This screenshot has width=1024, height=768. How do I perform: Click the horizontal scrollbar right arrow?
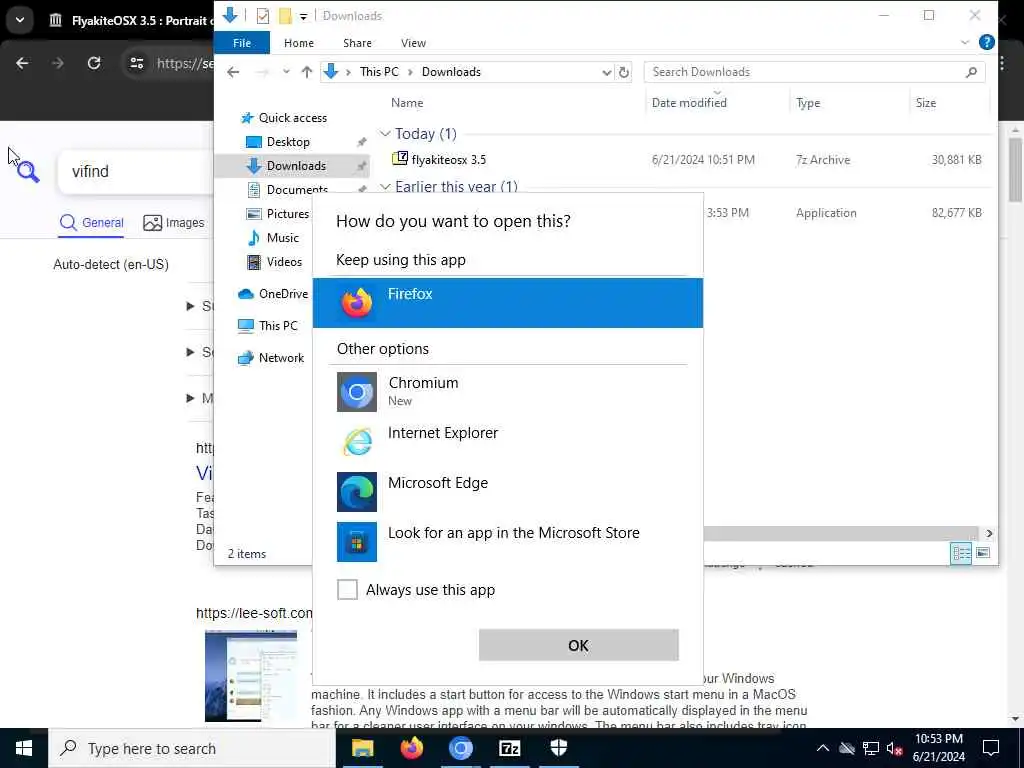pyautogui.click(x=989, y=534)
